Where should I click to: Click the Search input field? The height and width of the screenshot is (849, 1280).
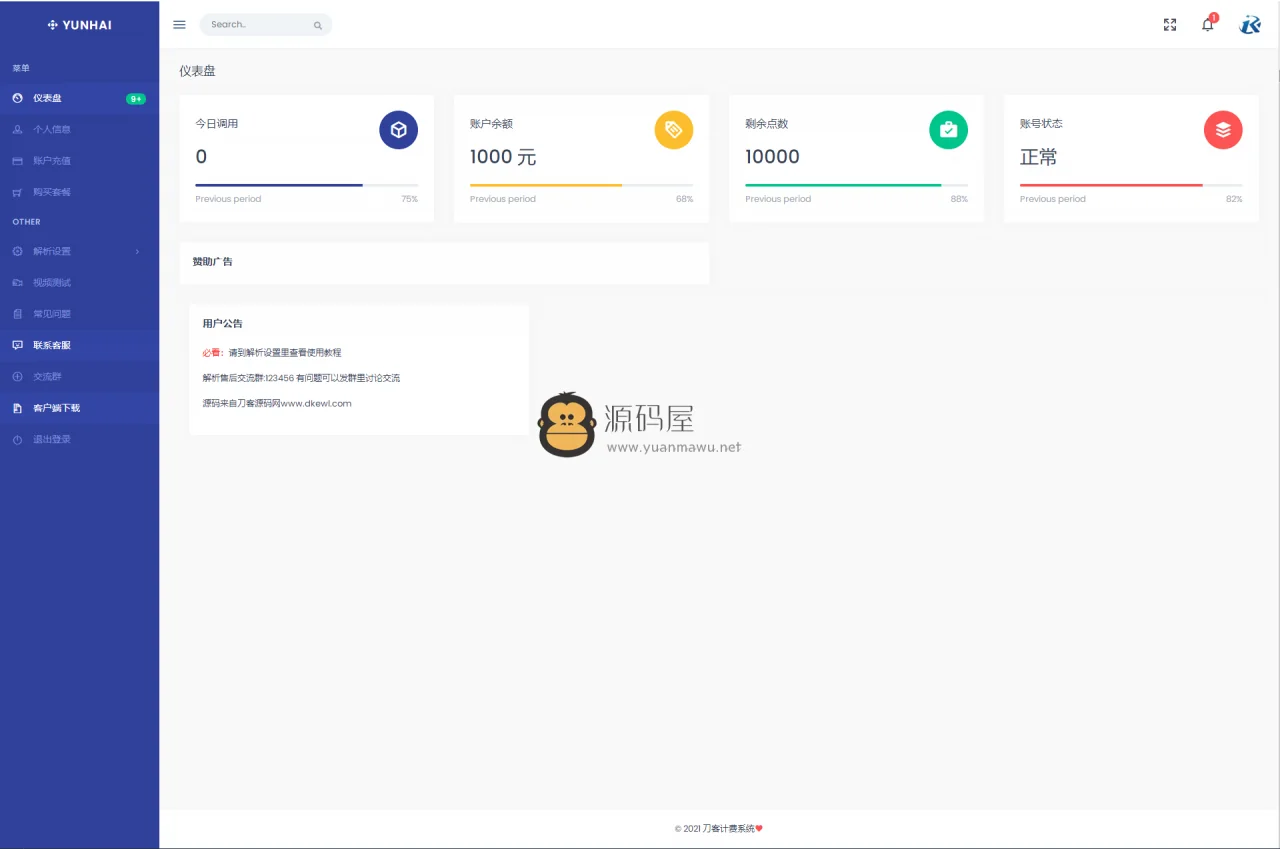point(263,24)
